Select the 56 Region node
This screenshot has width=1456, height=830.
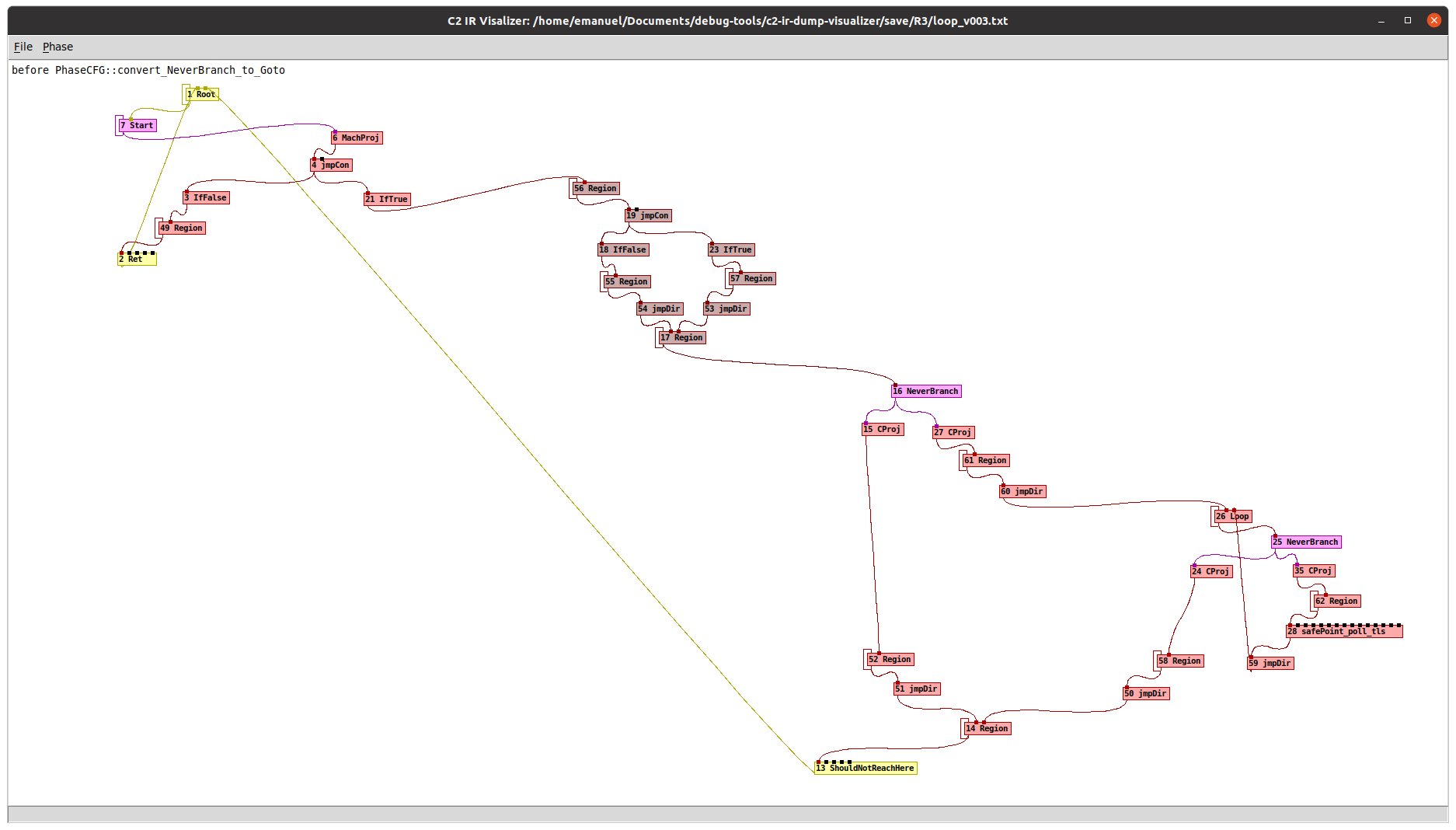[x=596, y=189]
